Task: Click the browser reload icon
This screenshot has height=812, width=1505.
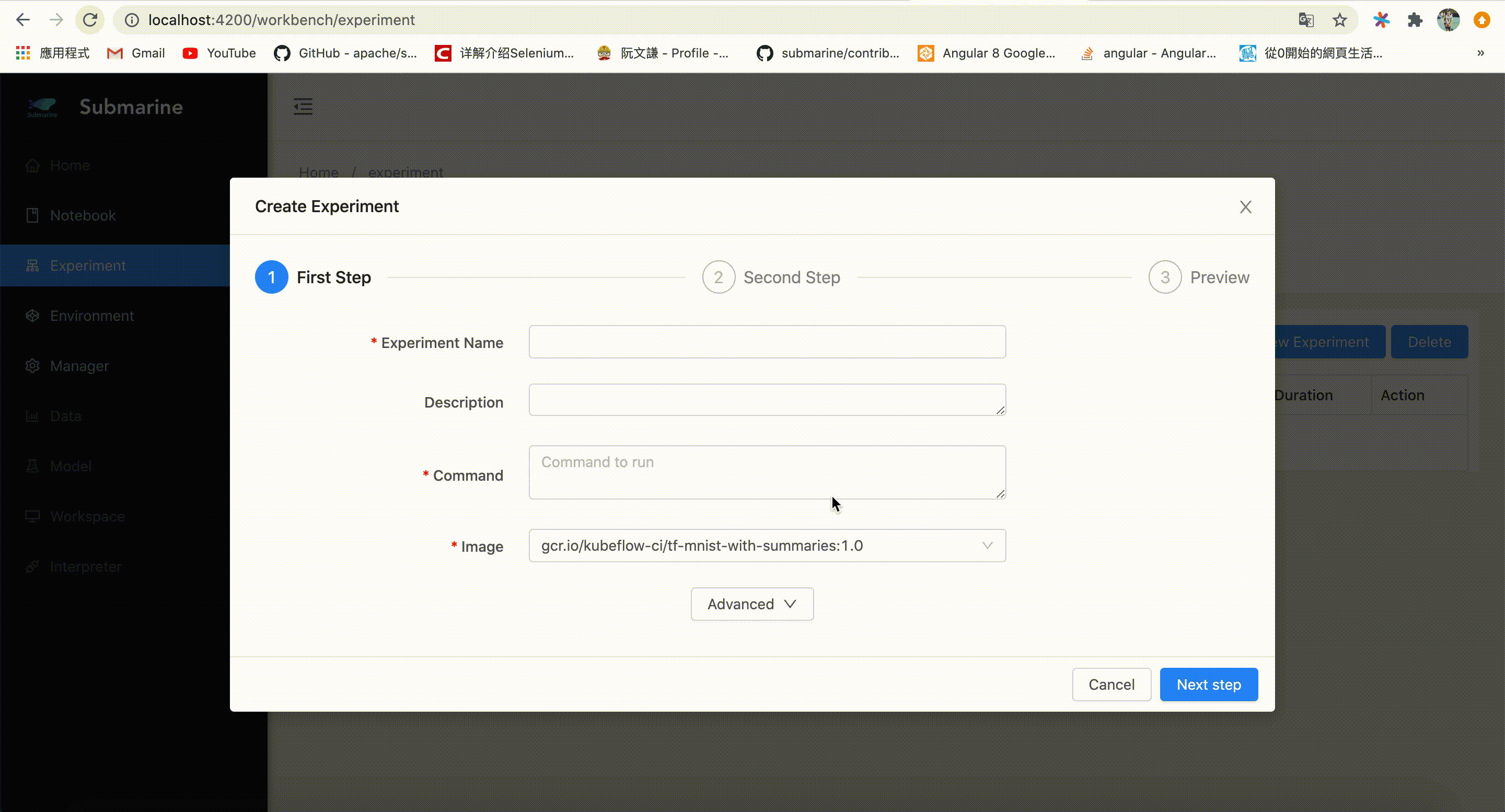Action: 89,20
